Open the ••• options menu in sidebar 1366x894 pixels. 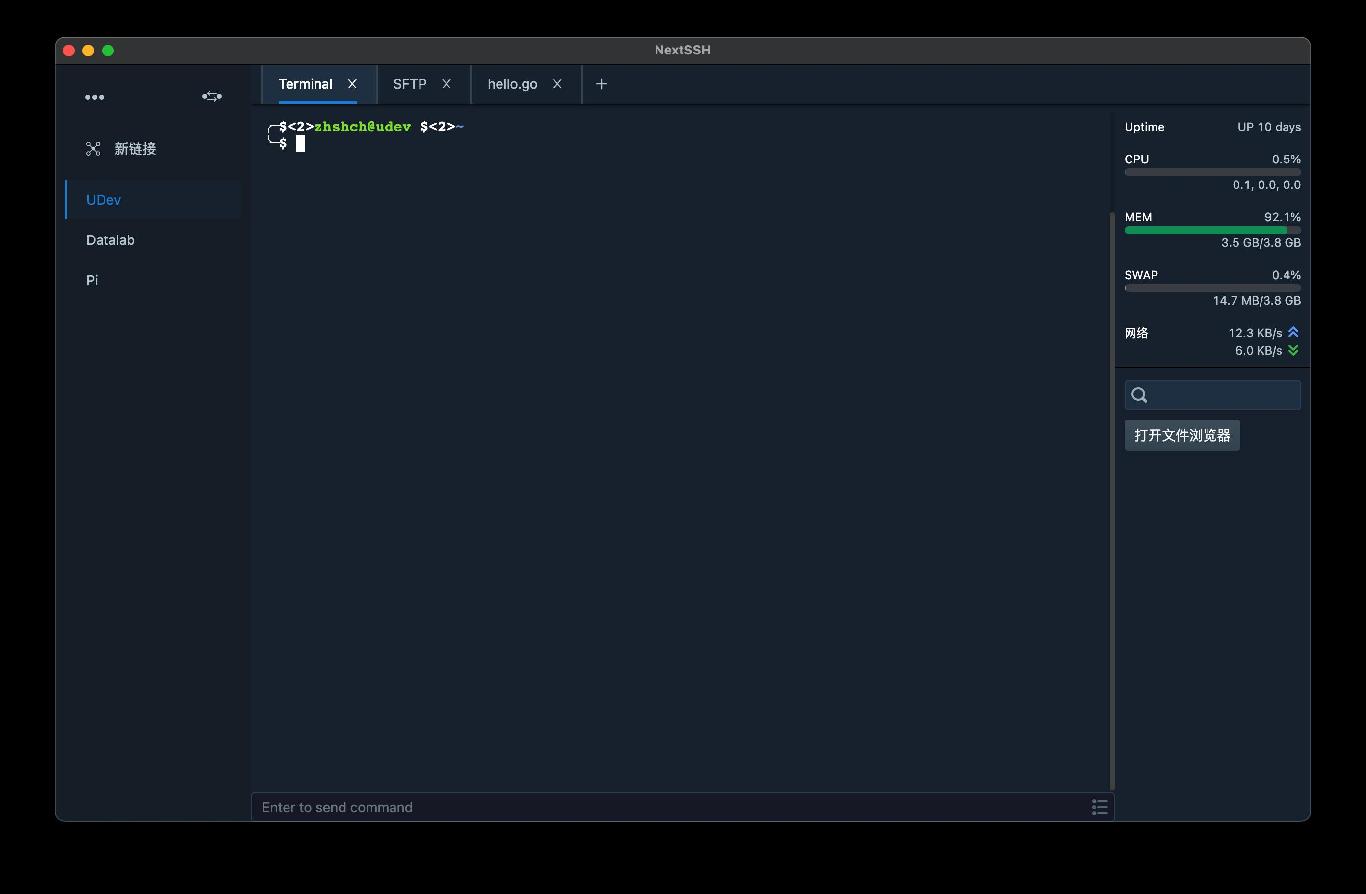tap(95, 97)
